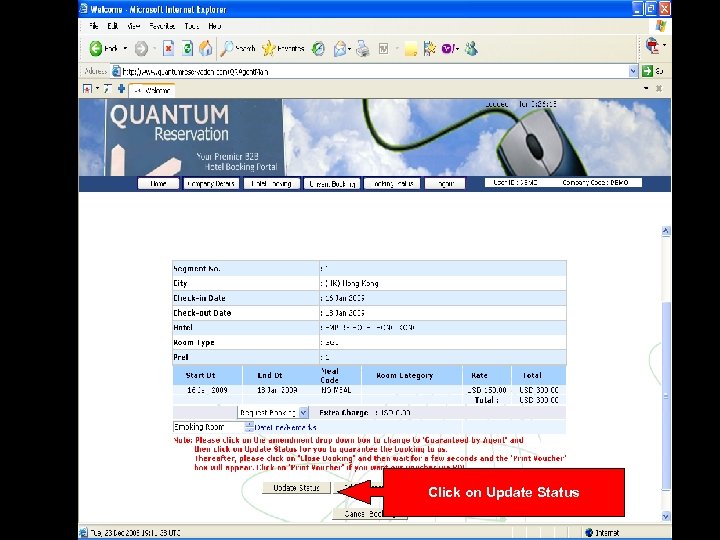720x540 pixels.
Task: Click the Check-in Date label
Action: click(199, 298)
